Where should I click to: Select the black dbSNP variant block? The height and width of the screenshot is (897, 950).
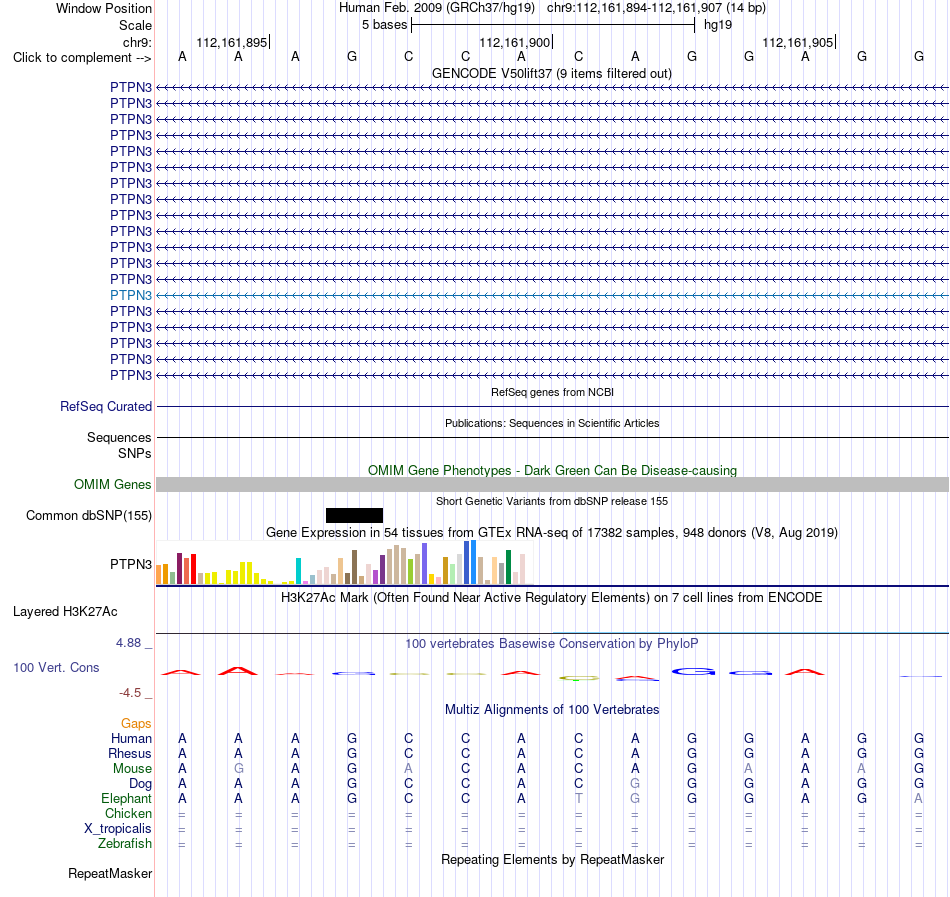tap(354, 515)
